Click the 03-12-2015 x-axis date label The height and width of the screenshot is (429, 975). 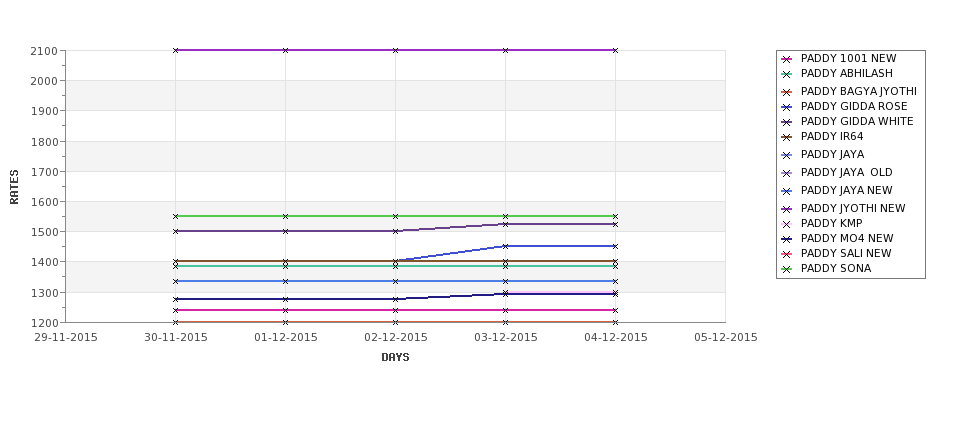click(x=506, y=337)
